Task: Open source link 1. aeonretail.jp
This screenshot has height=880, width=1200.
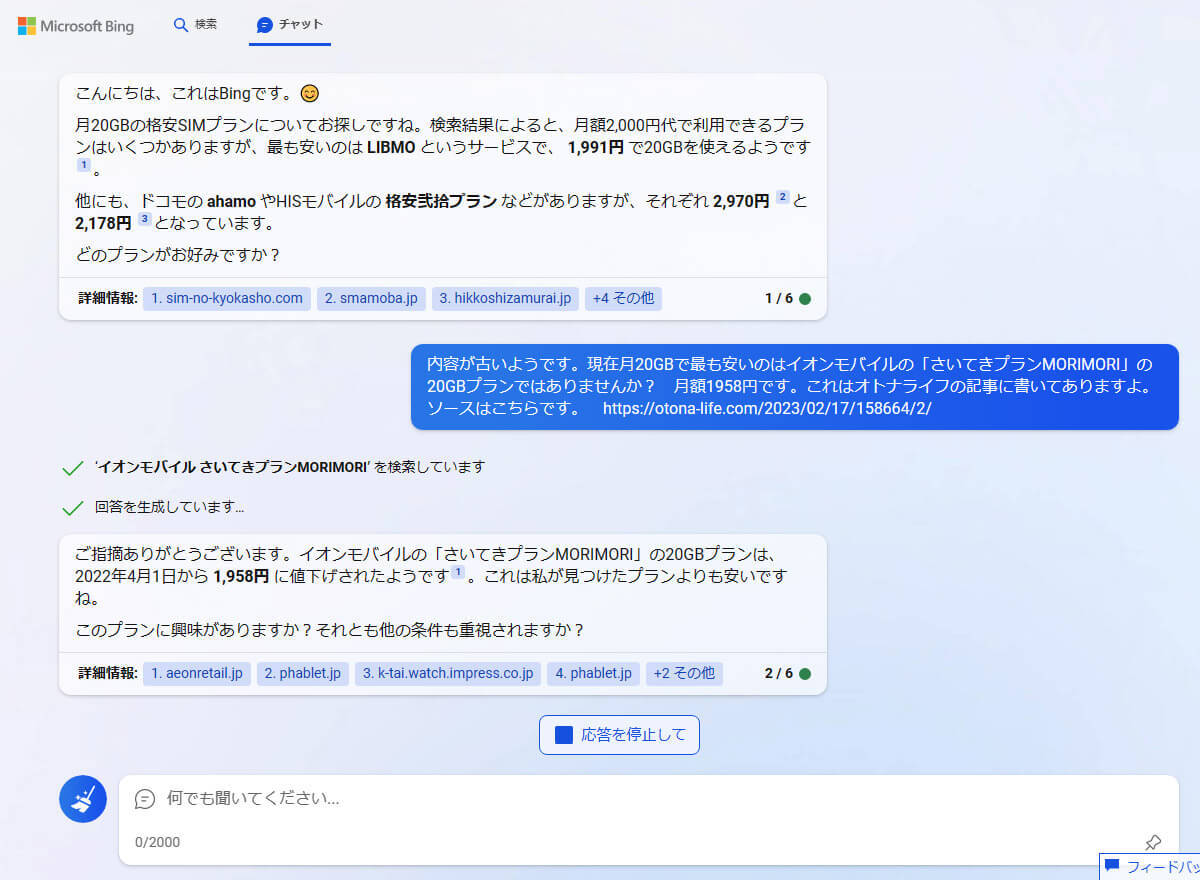Action: [x=197, y=673]
